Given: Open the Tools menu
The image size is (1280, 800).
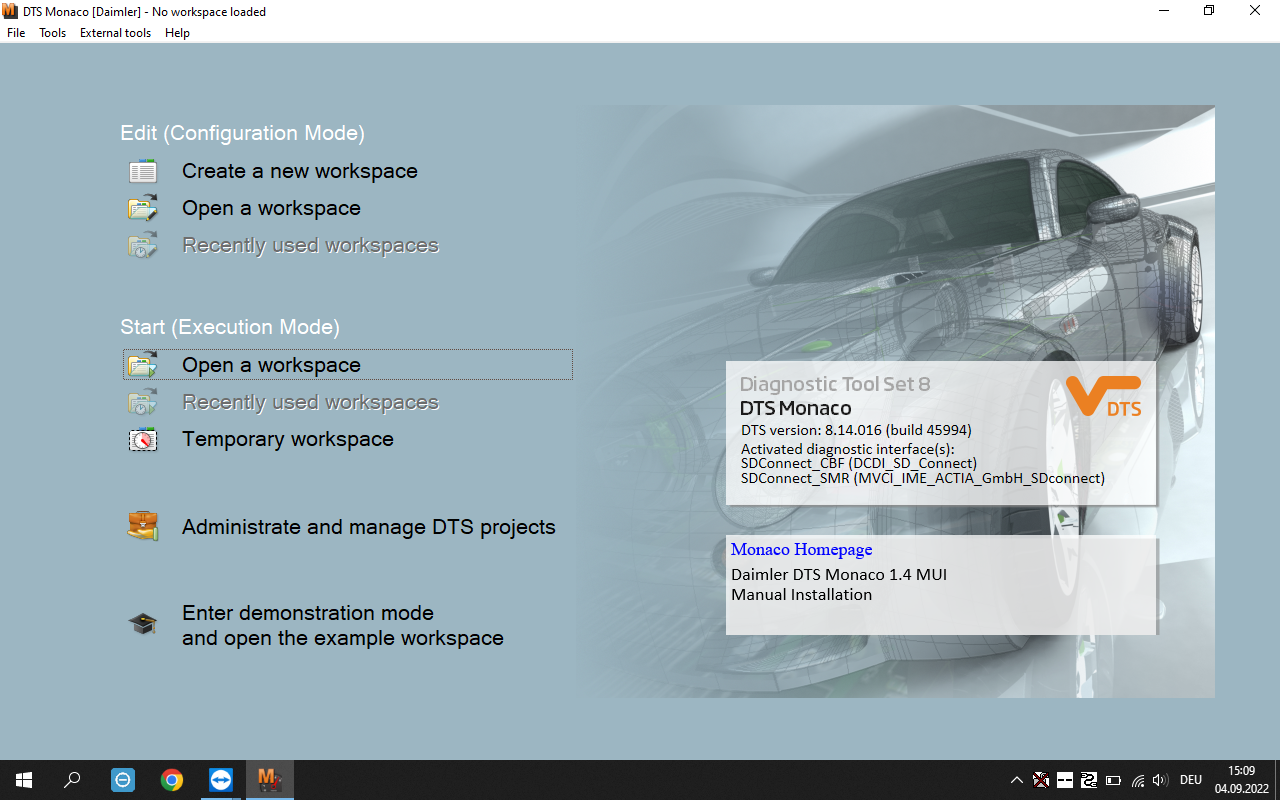Looking at the screenshot, I should [x=53, y=33].
